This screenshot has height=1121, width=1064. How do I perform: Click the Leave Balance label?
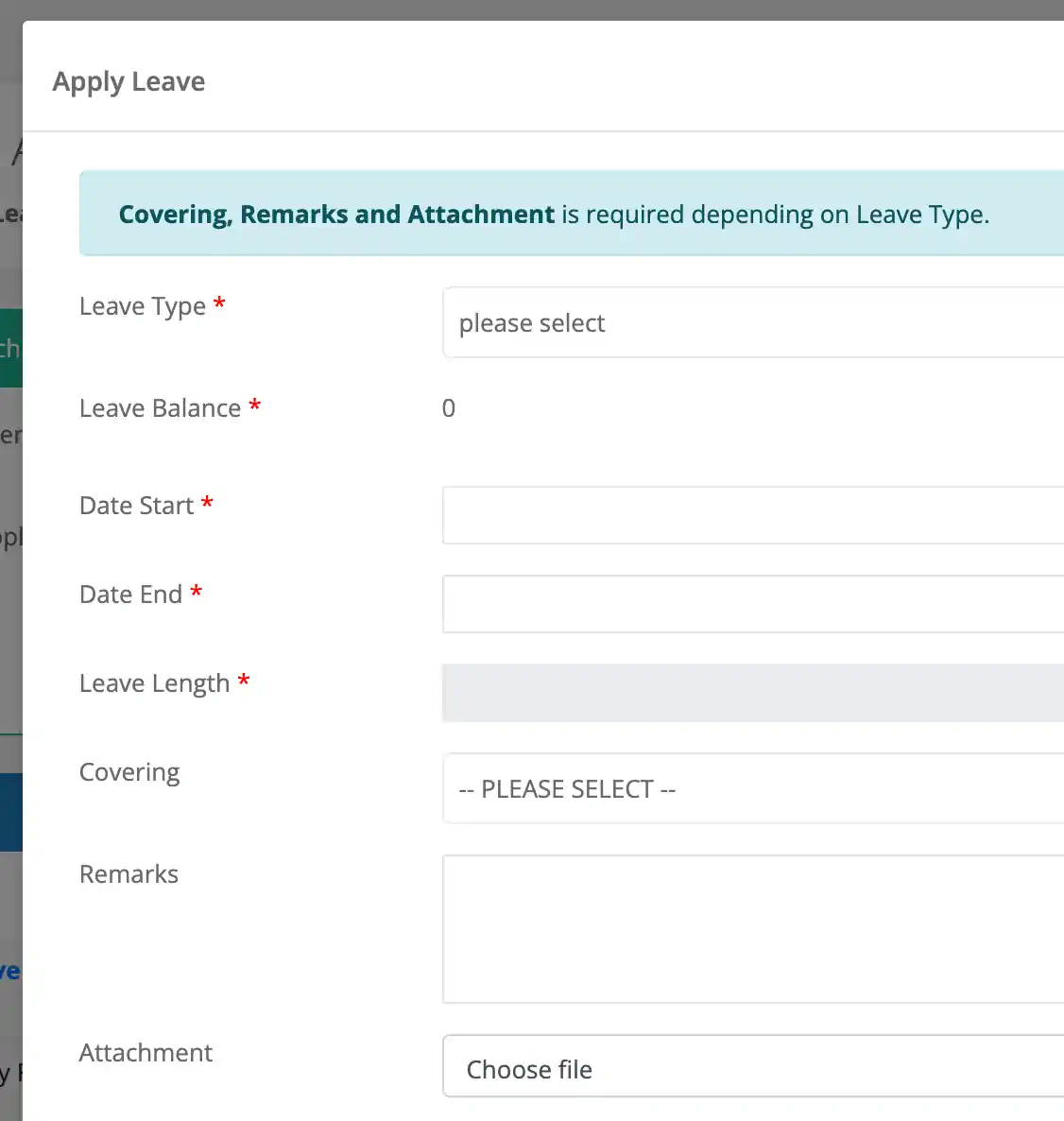pos(160,408)
